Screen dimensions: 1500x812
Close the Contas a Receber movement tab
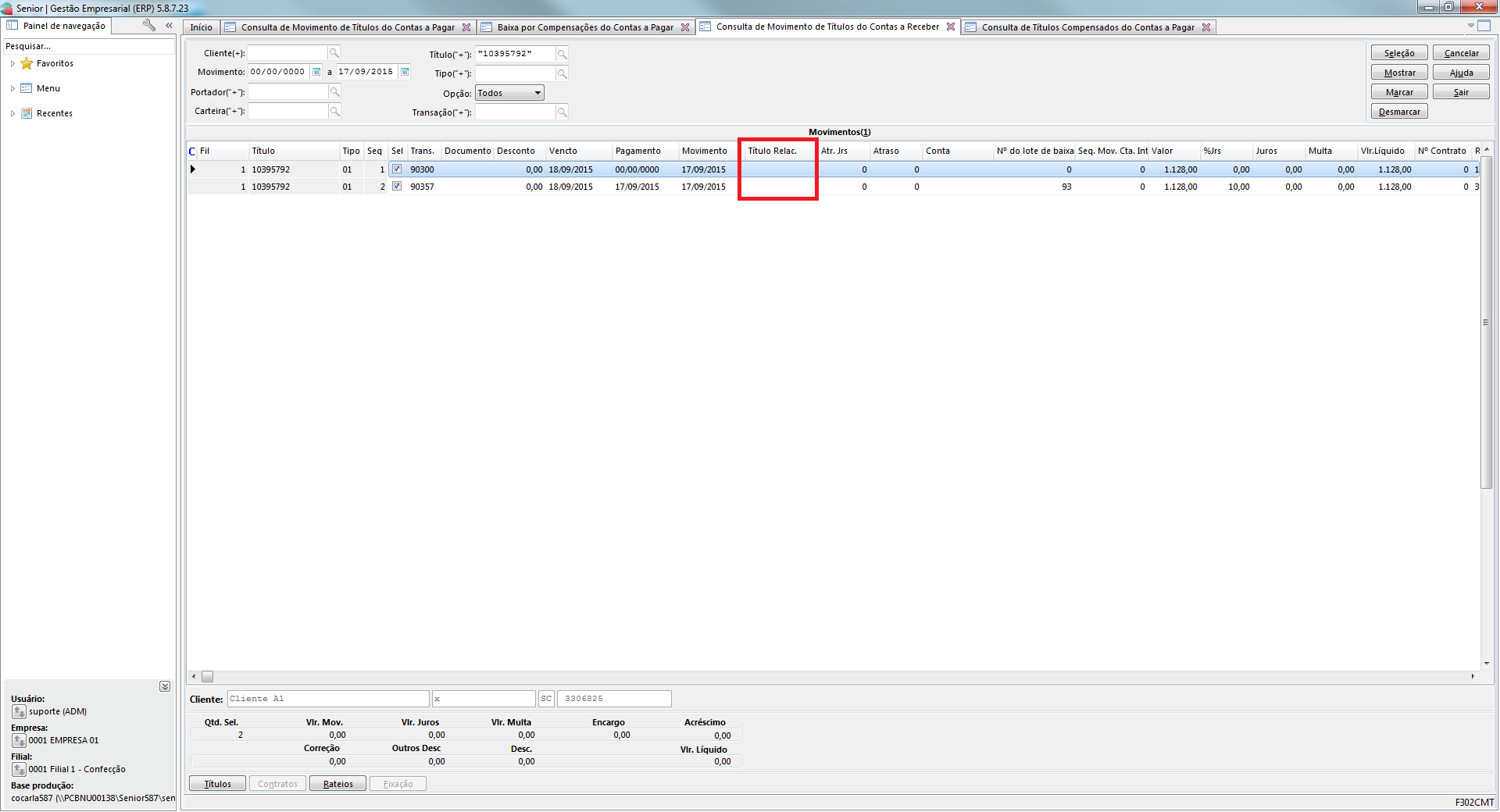951,27
